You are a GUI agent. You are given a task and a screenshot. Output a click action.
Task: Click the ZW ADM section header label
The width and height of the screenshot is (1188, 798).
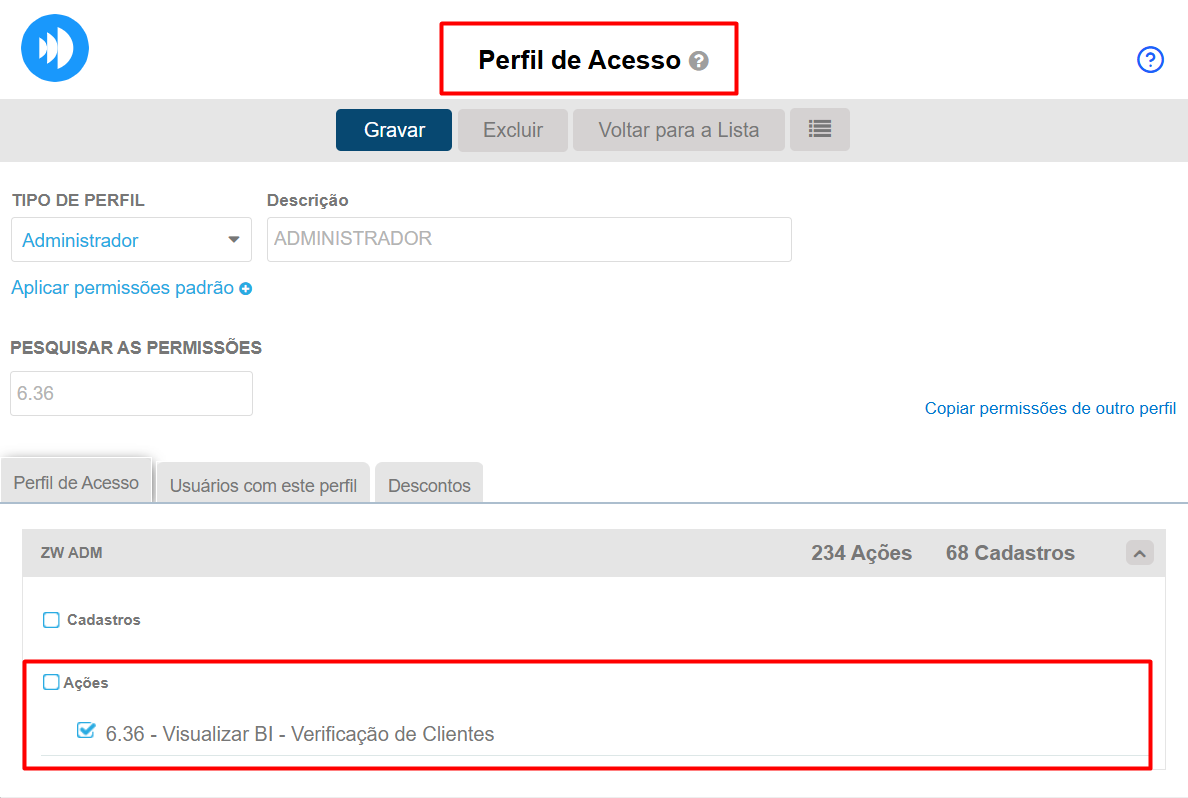click(71, 552)
